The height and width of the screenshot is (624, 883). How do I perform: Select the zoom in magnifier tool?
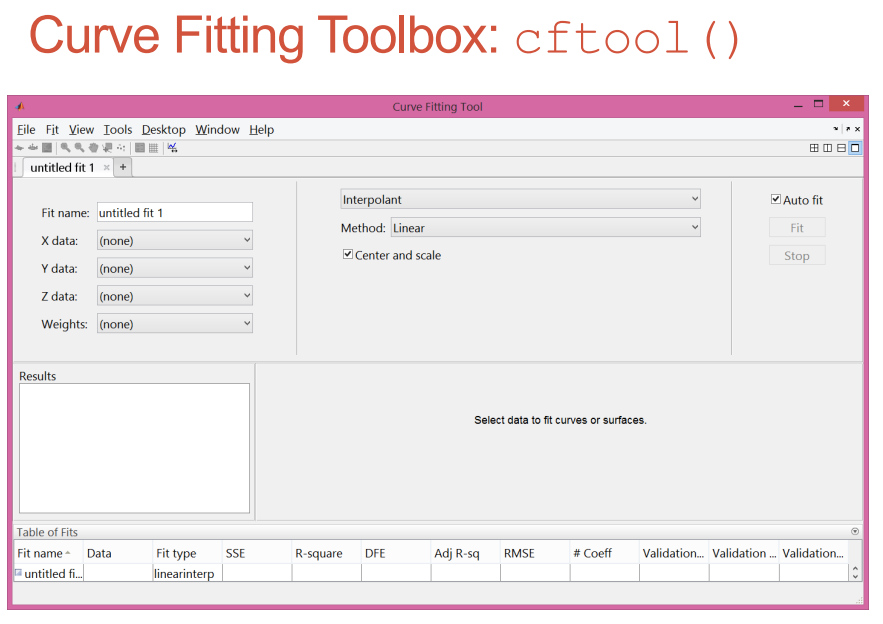tap(65, 148)
